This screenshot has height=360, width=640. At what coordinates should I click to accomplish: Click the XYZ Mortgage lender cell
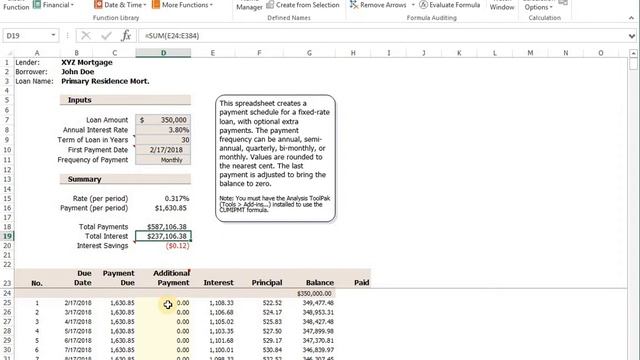coord(87,62)
